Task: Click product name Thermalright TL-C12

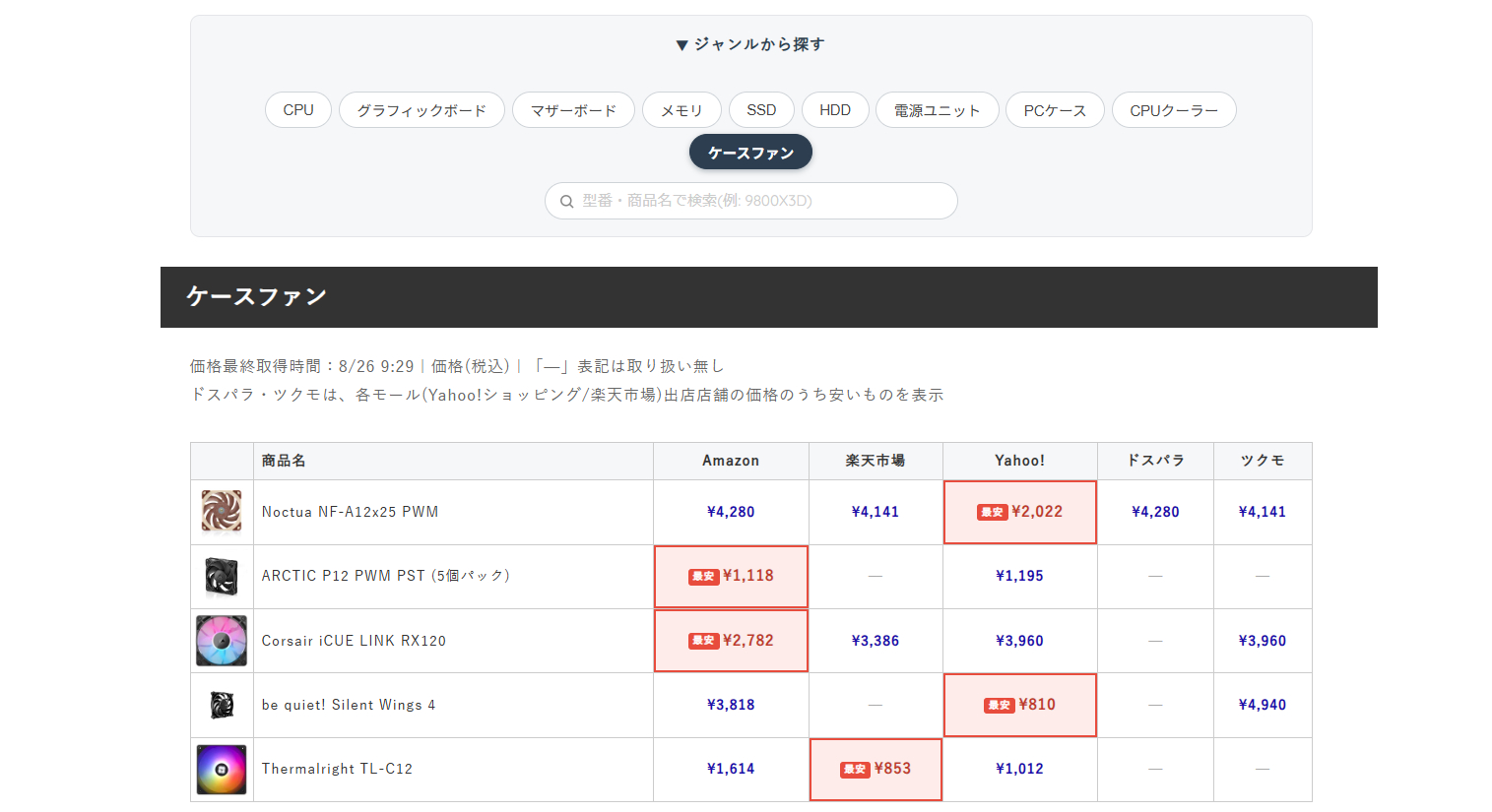Action: tap(337, 769)
